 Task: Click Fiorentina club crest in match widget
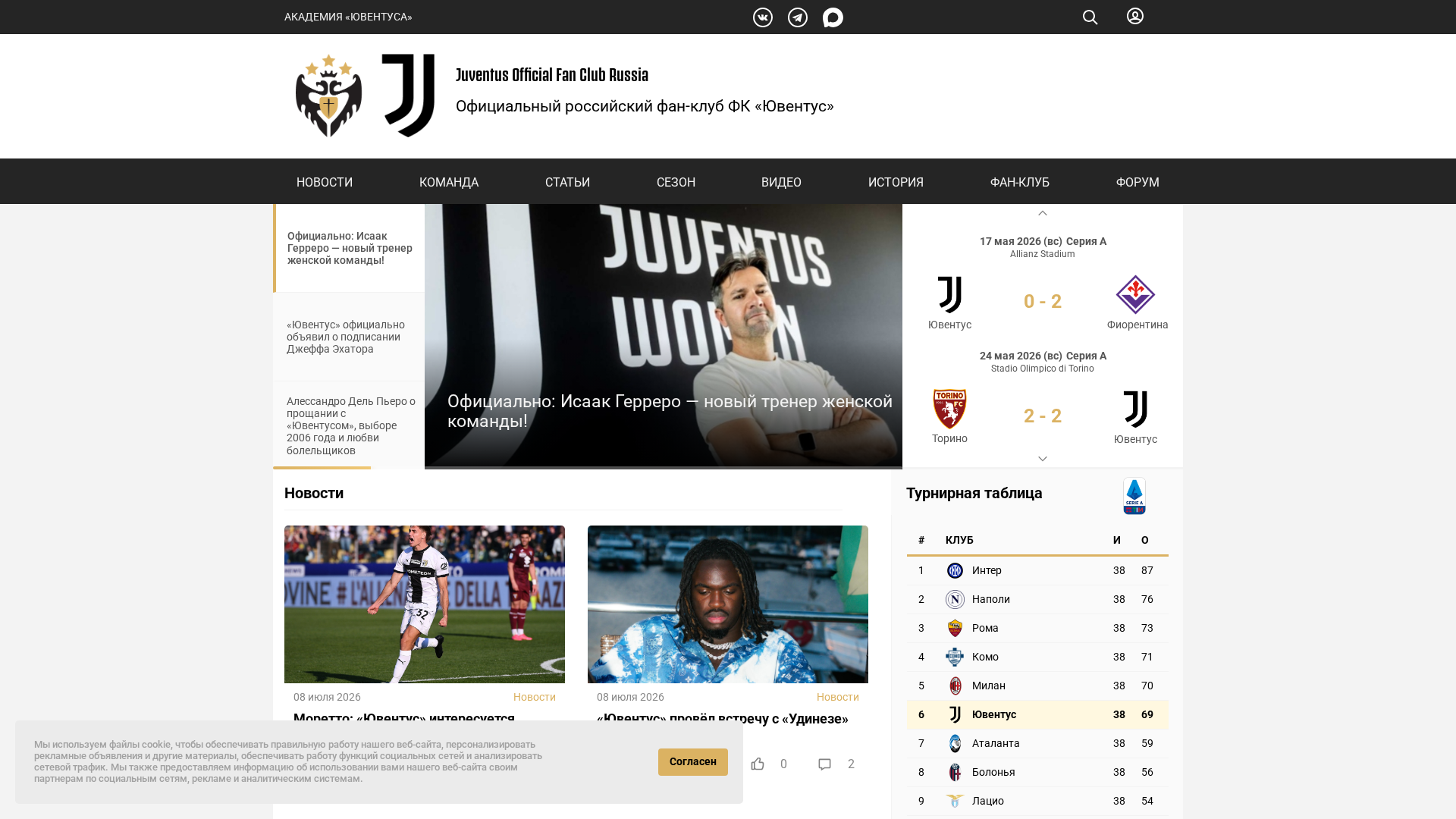click(x=1135, y=294)
